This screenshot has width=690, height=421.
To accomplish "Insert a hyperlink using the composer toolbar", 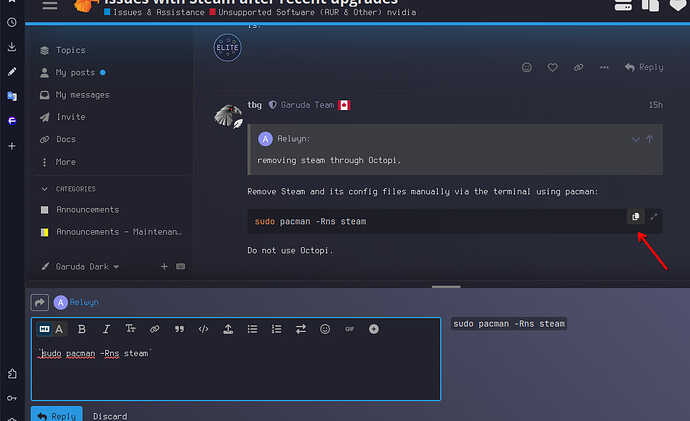I will [x=155, y=329].
